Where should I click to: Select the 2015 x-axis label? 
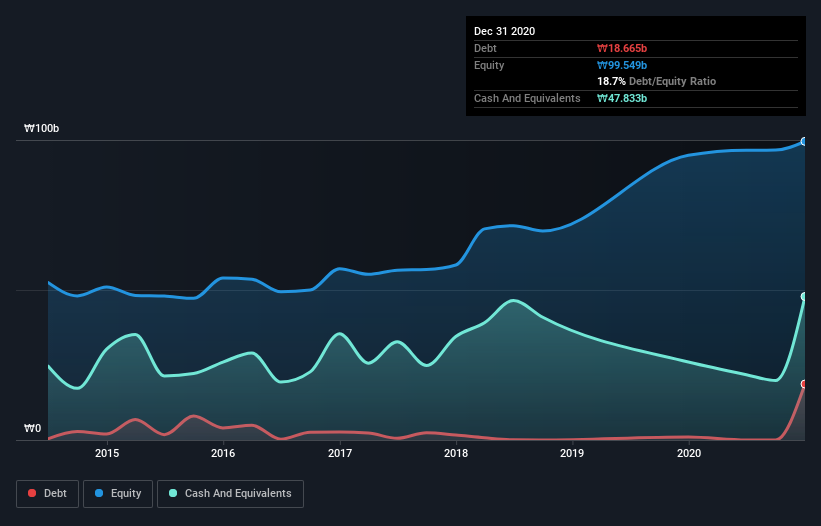[x=107, y=453]
